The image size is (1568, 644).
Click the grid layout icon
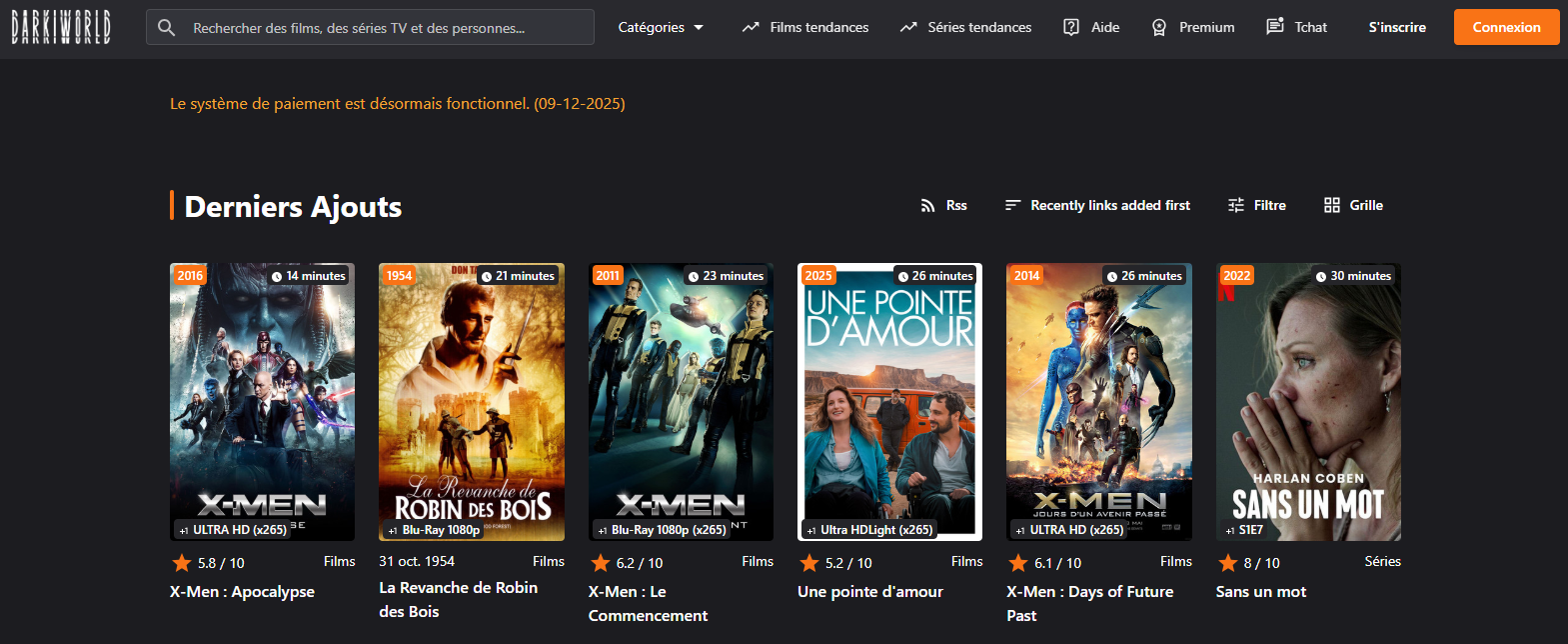pos(1332,205)
